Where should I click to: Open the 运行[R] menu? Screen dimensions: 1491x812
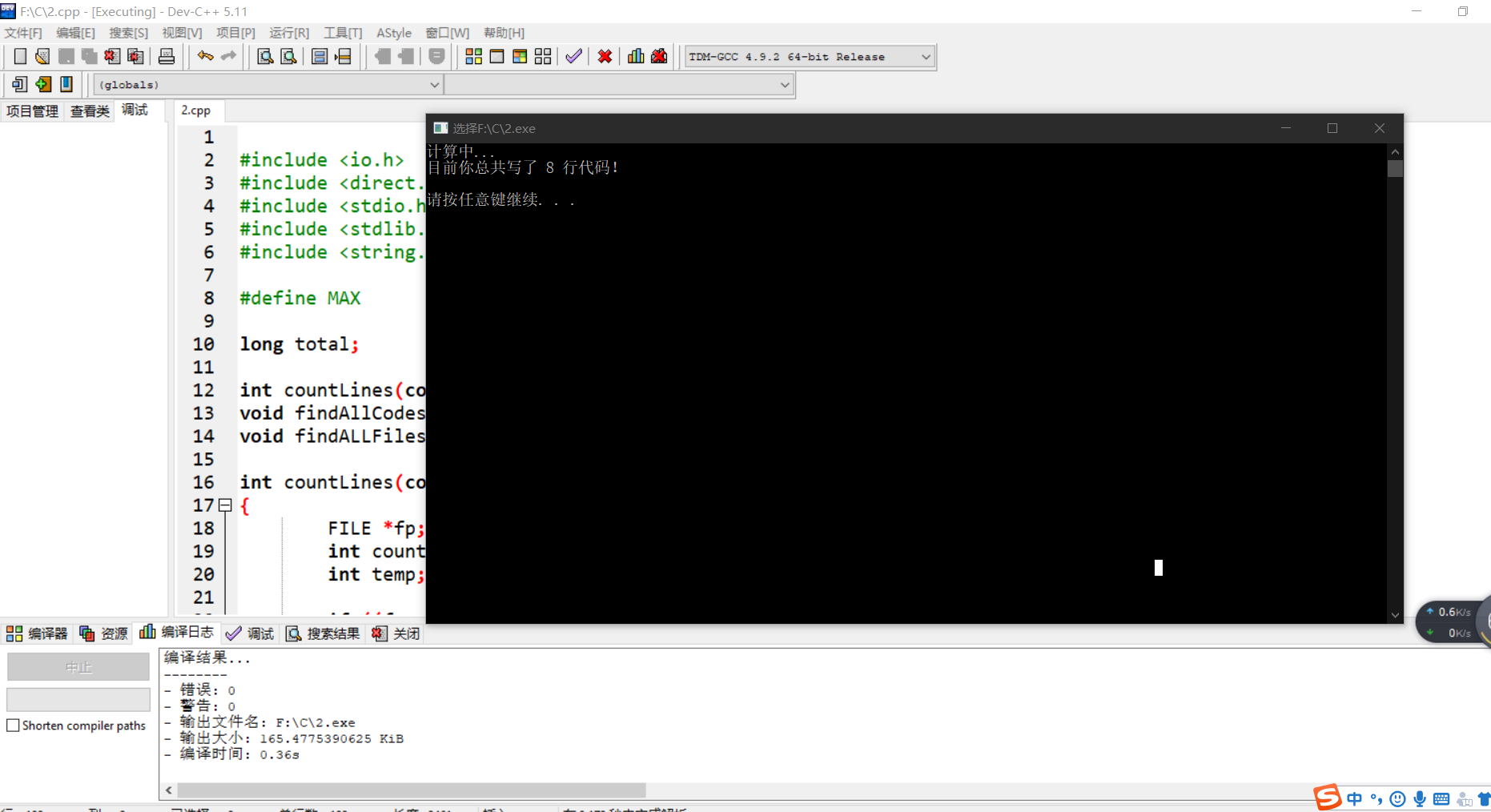pos(289,33)
